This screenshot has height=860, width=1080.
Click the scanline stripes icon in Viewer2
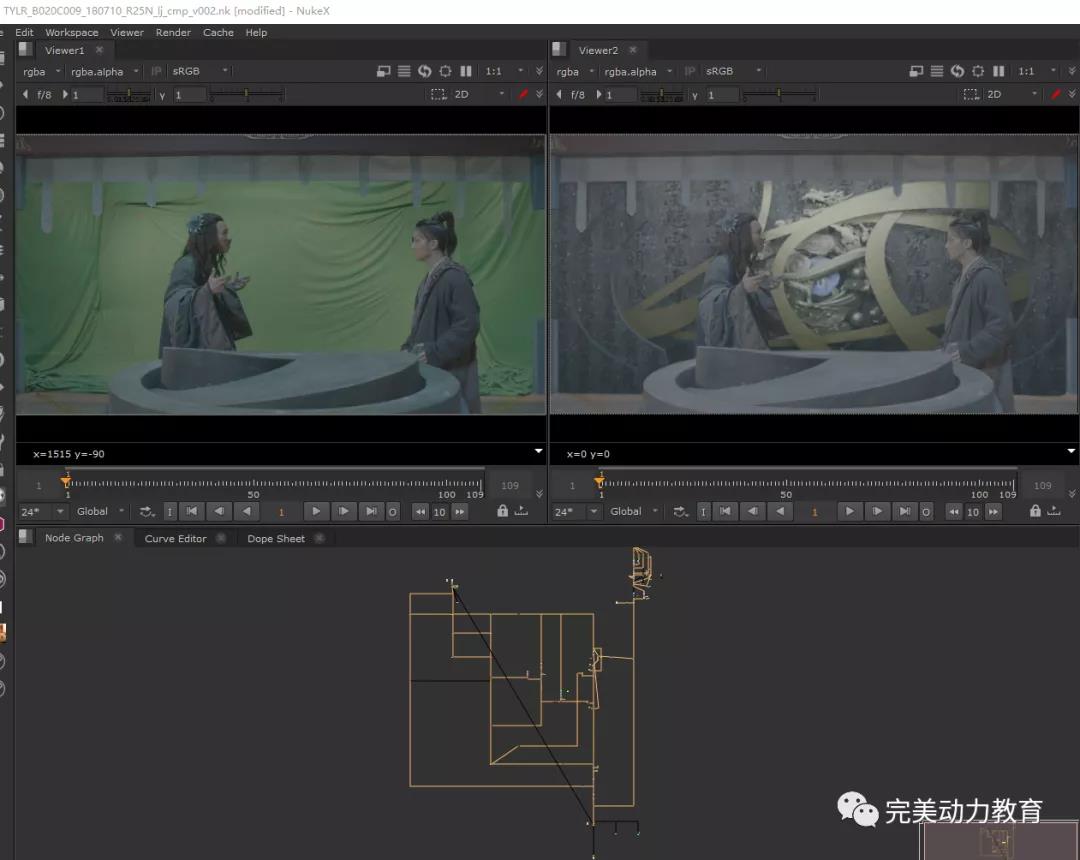(937, 71)
